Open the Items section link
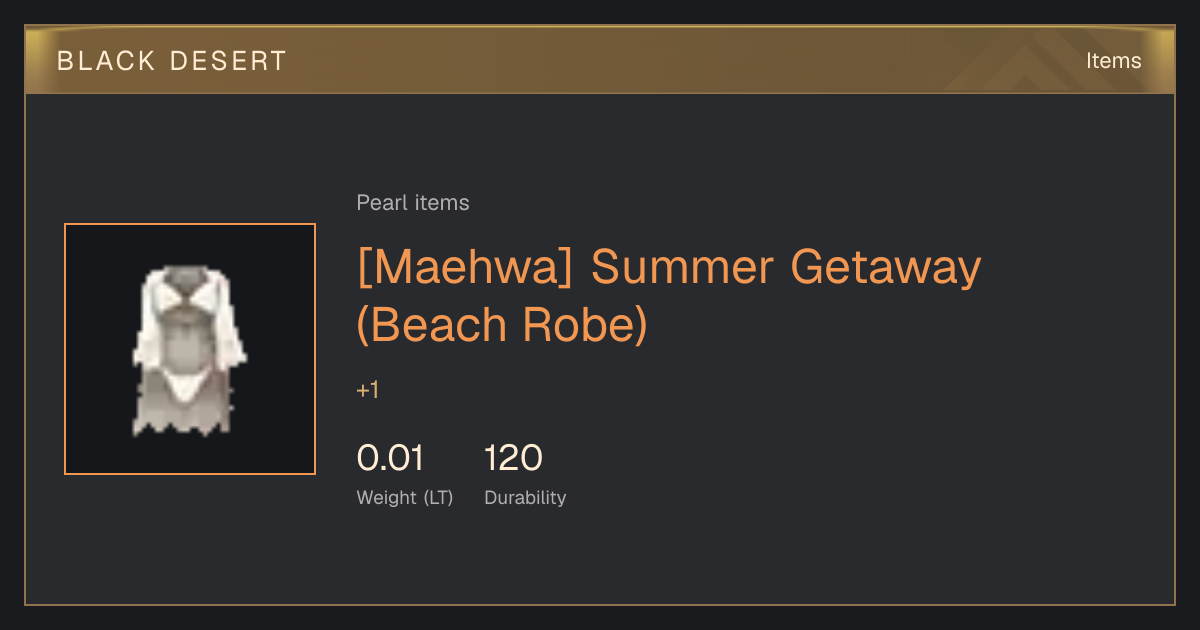 pyautogui.click(x=1113, y=61)
